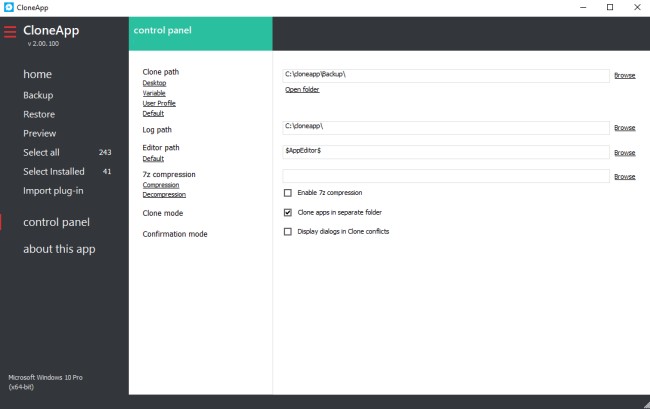Maximize the CloneApp window

coord(610,7)
